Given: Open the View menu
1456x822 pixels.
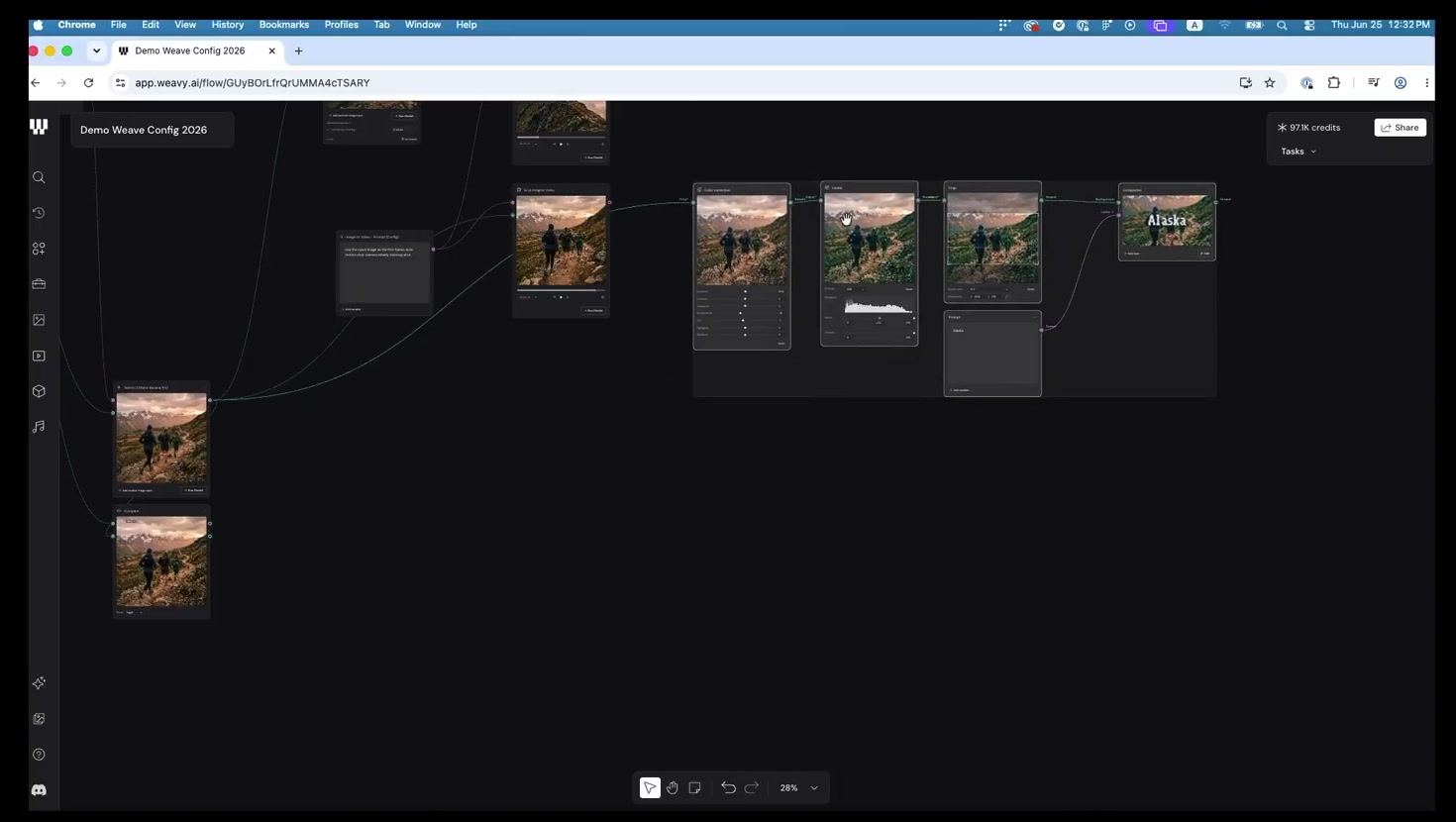Looking at the screenshot, I should pos(185,25).
